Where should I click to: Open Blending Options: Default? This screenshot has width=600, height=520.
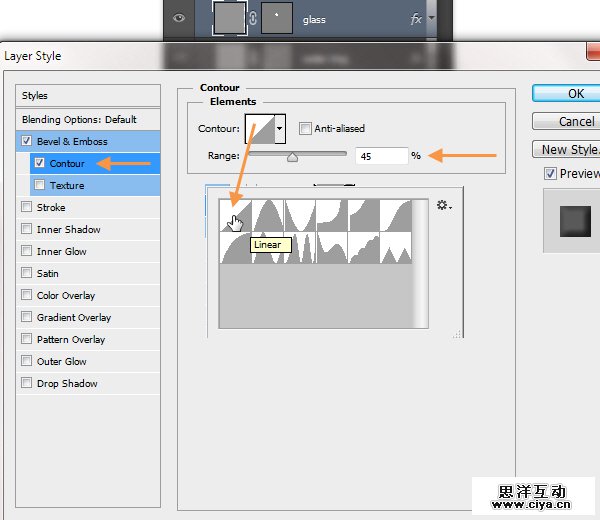pos(79,119)
